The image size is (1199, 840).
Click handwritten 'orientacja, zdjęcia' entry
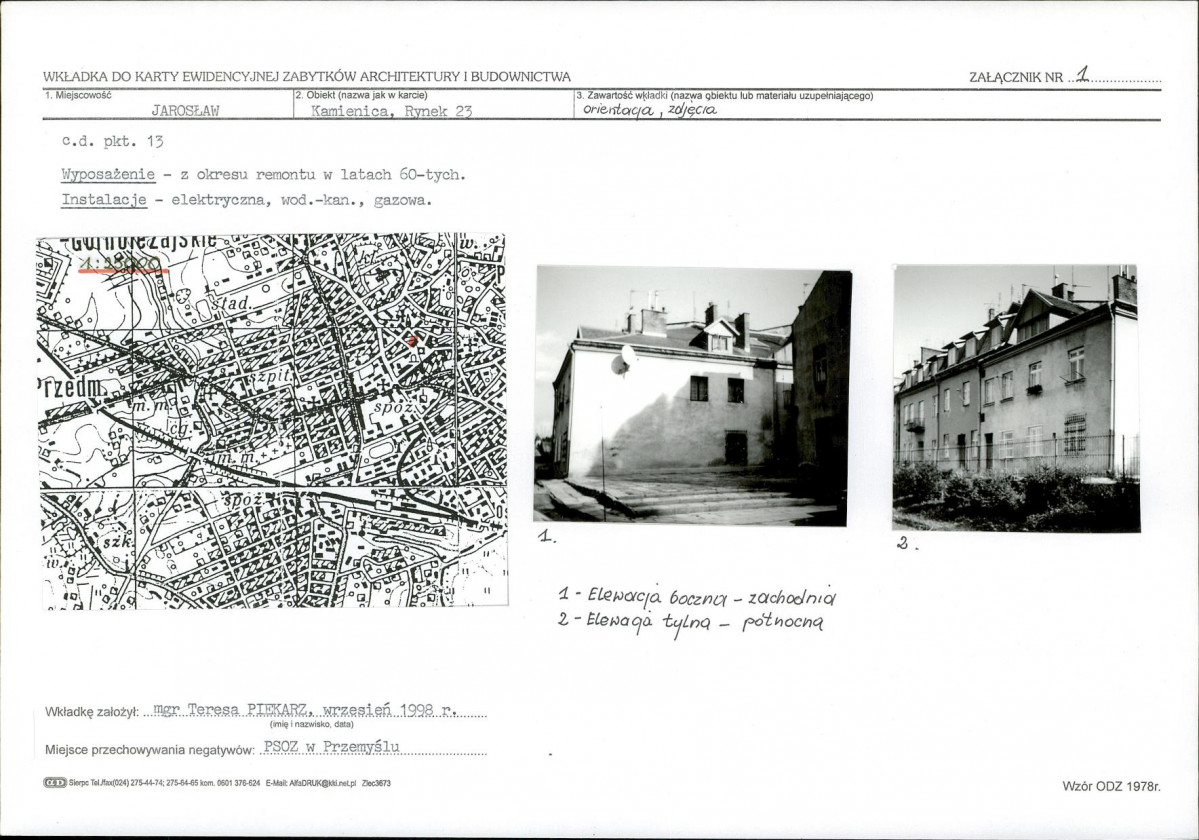[649, 110]
